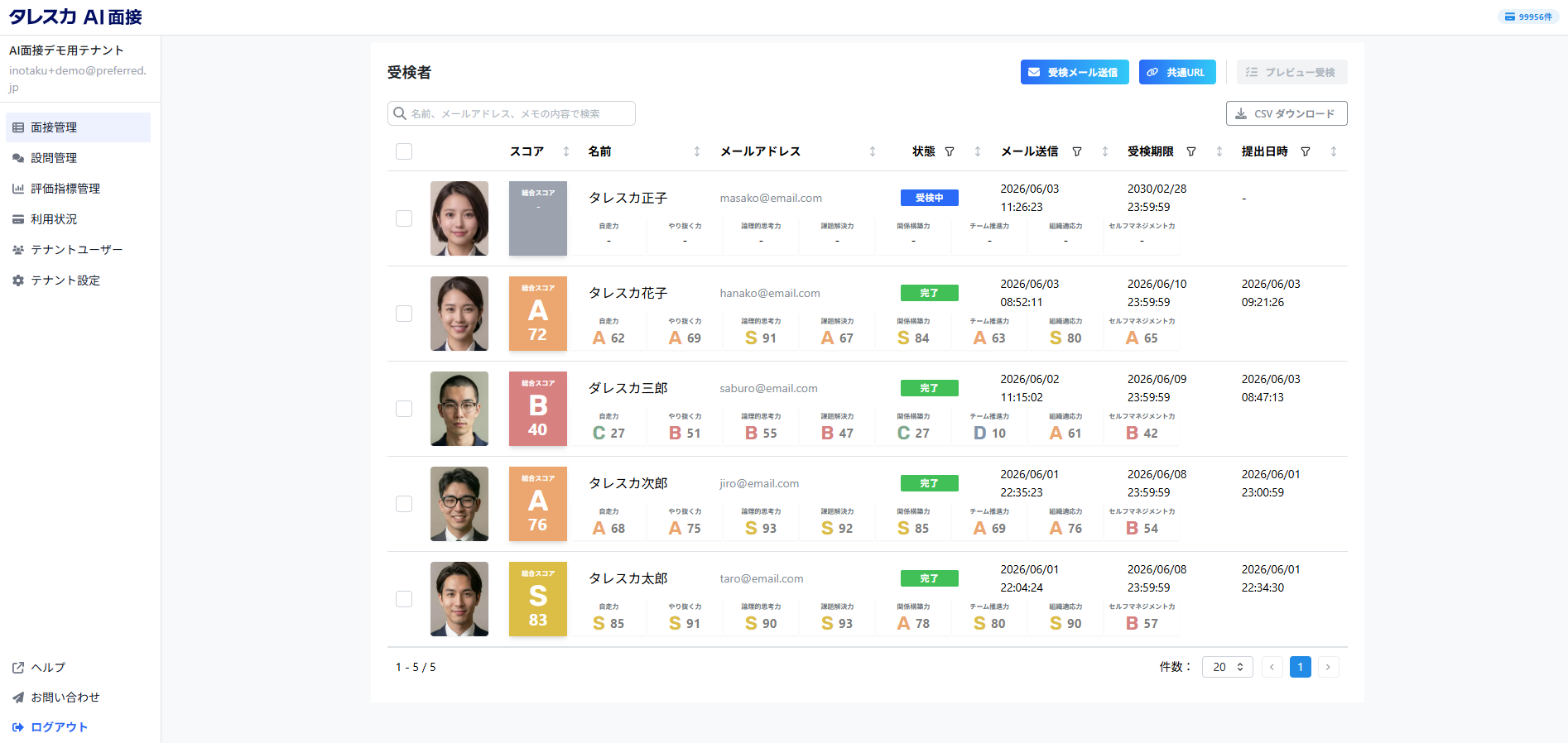Check the row for タレスカ太郎

404,599
